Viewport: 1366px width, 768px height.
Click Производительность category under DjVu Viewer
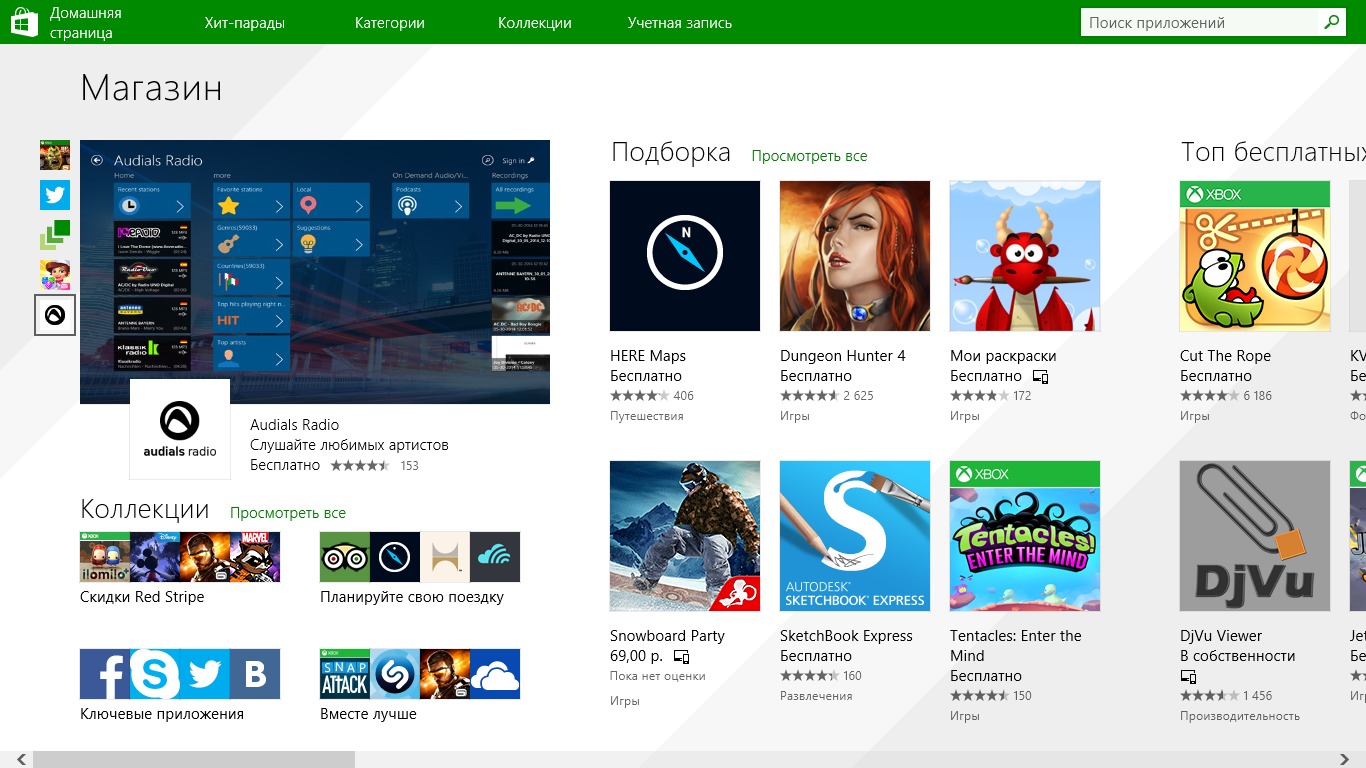pos(1240,716)
